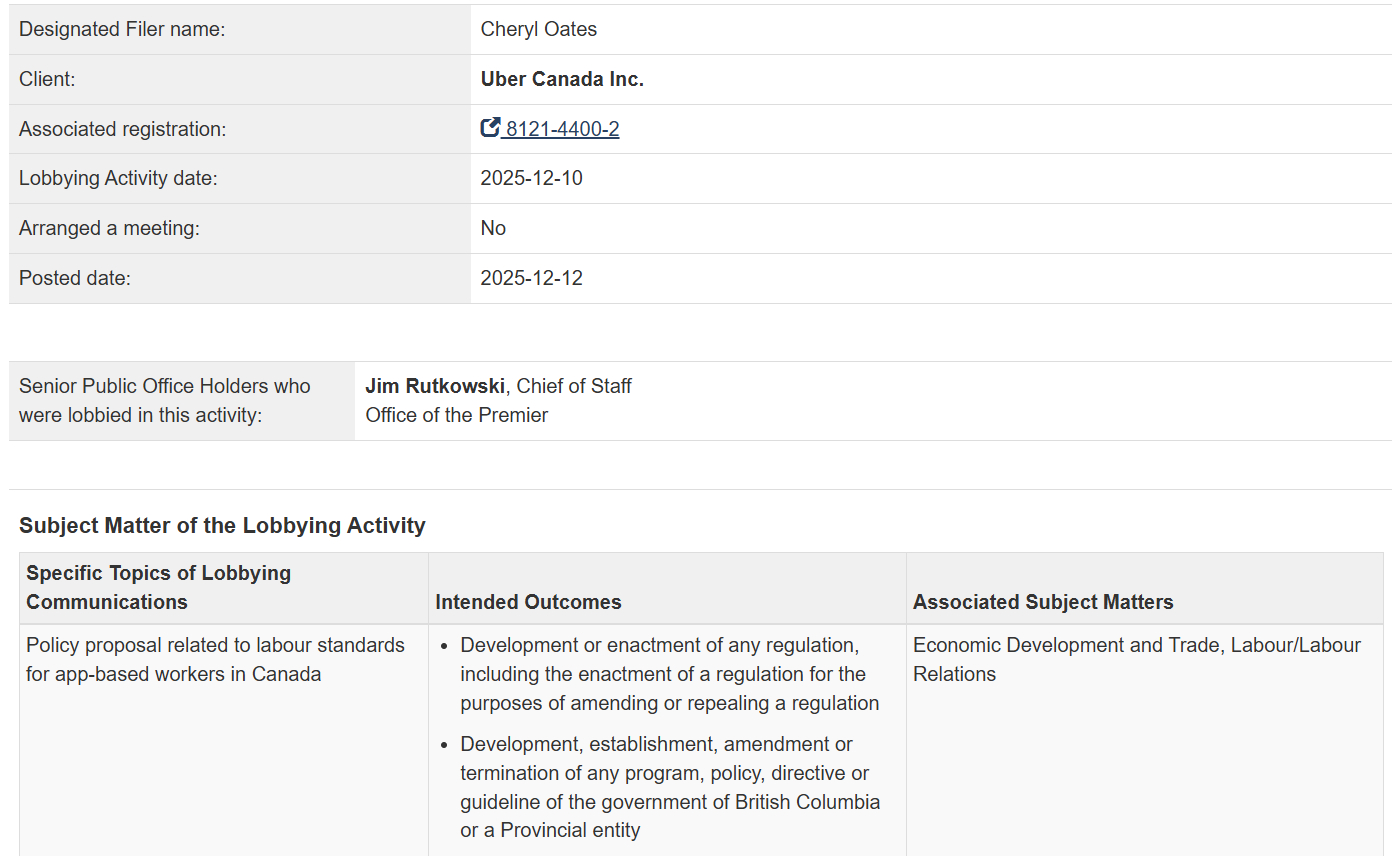Click the Posted date value 2025-12-12
Image resolution: width=1392 pixels, height=856 pixels.
531,278
